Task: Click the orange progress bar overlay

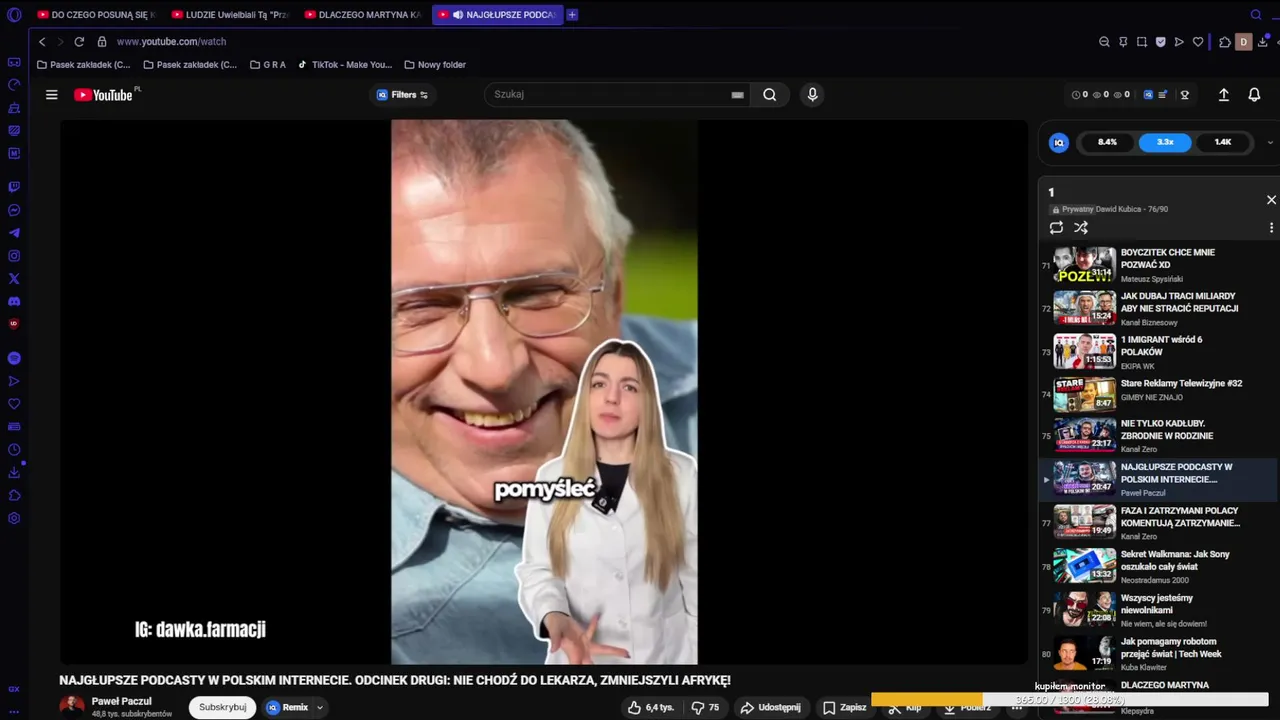Action: 926,699
